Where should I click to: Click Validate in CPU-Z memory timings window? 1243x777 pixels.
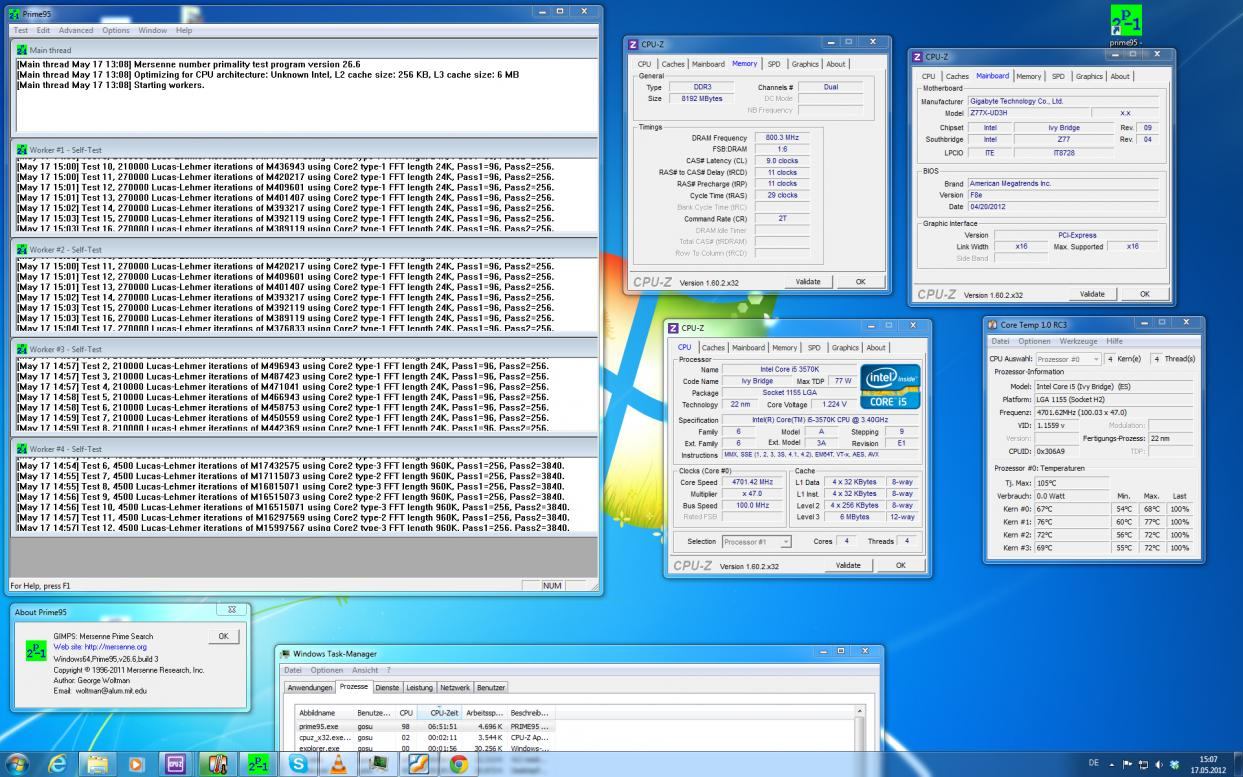coord(808,282)
